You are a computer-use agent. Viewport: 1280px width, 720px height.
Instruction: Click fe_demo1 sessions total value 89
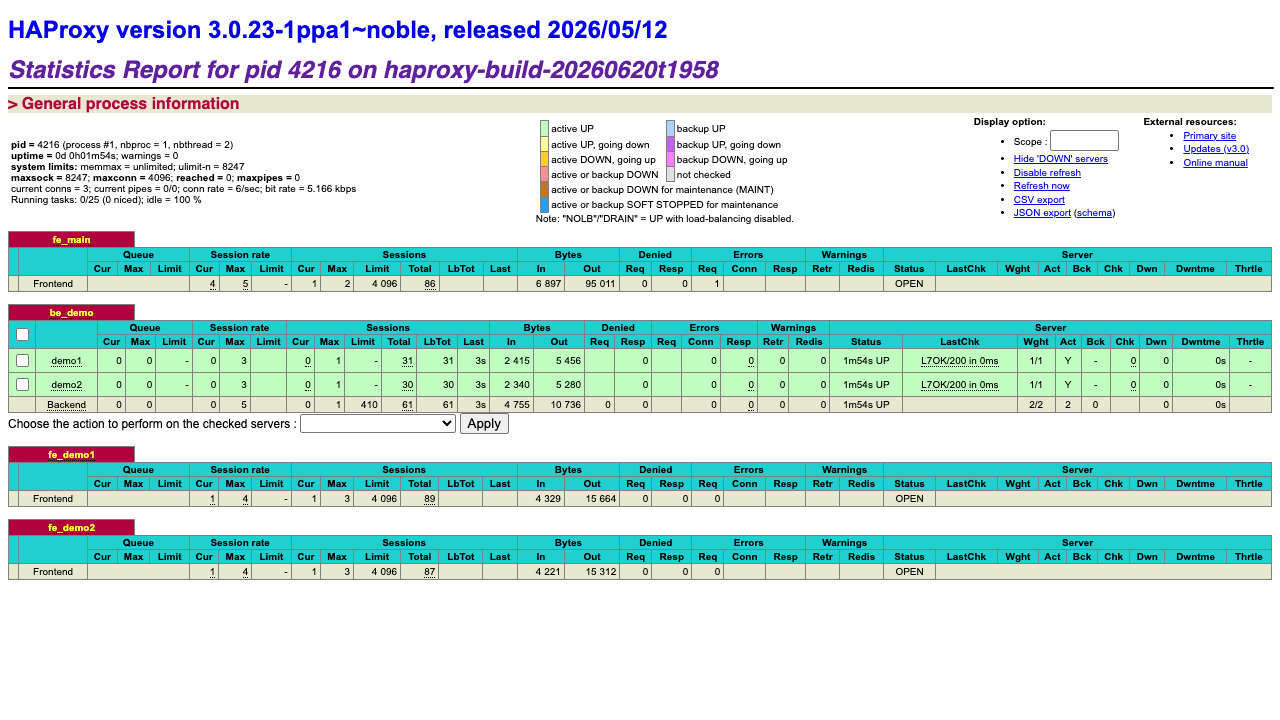click(430, 499)
